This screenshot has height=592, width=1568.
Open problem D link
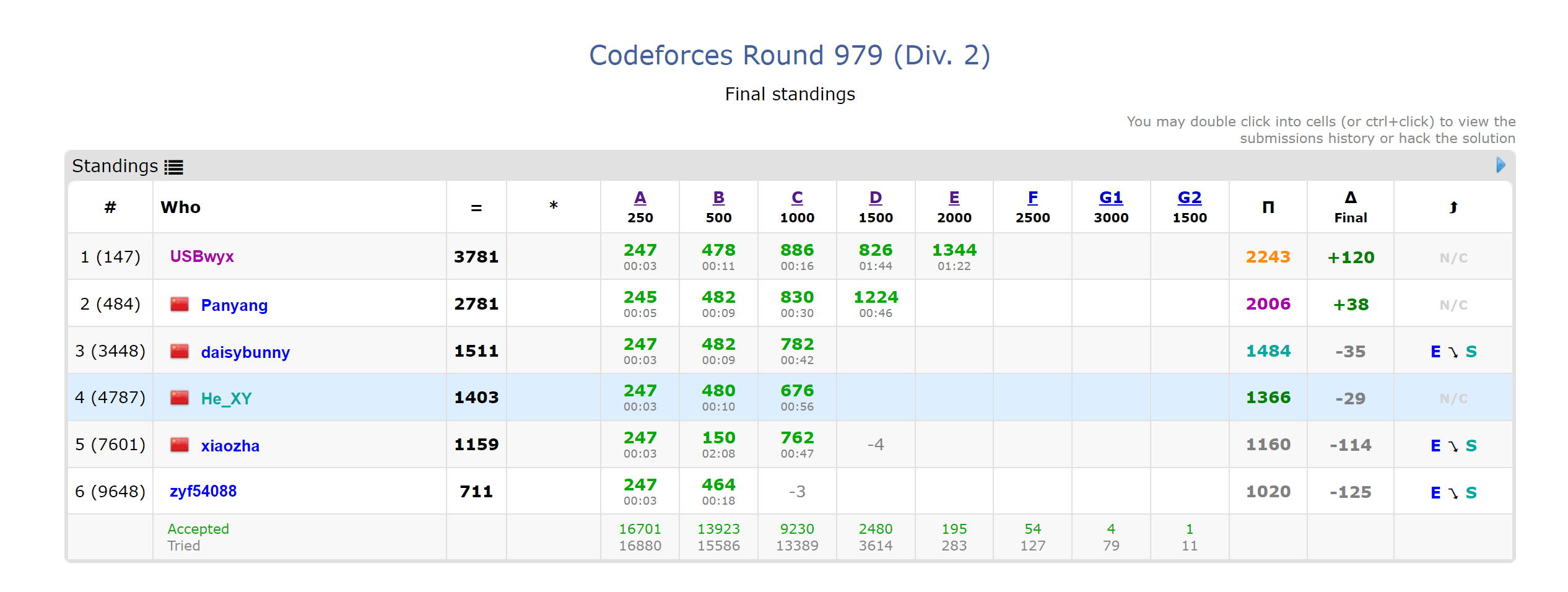click(876, 198)
